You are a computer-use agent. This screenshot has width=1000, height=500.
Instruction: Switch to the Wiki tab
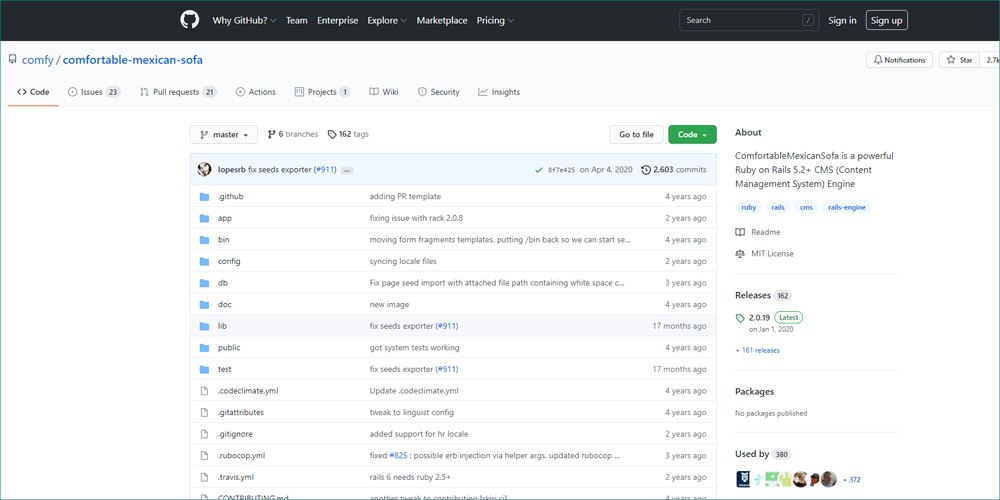[x=384, y=92]
